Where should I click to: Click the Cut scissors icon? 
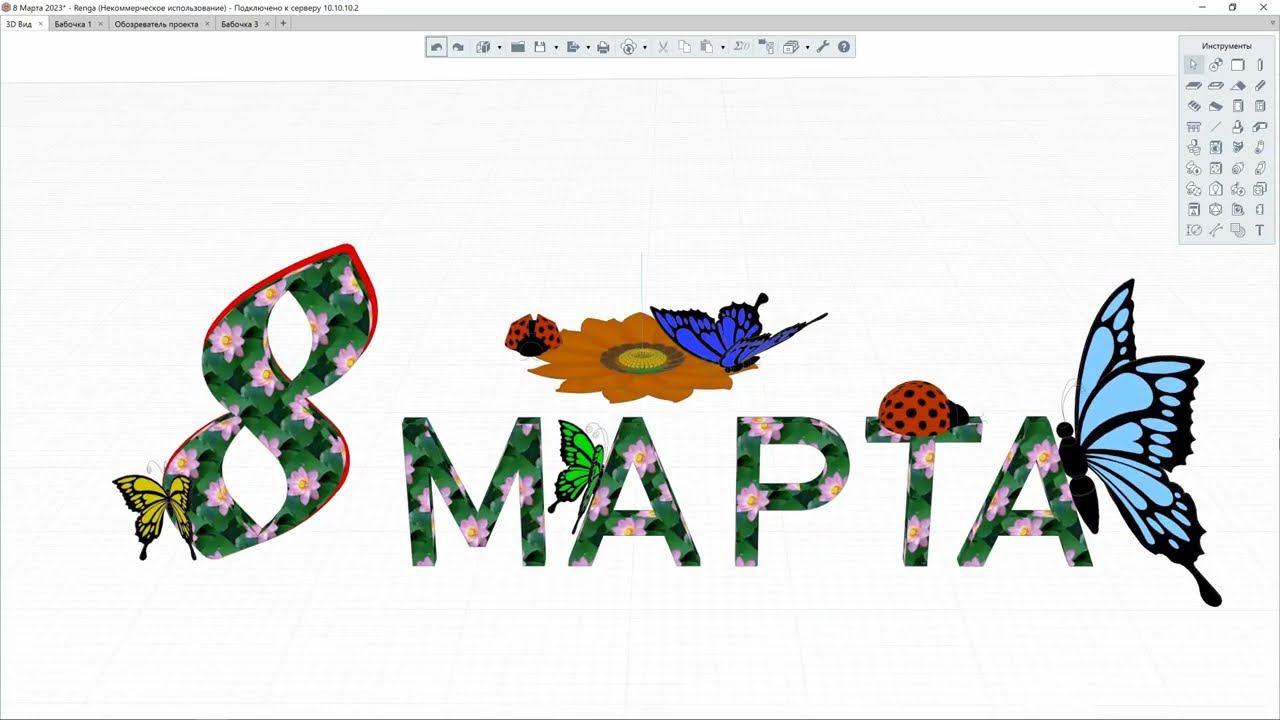pyautogui.click(x=662, y=47)
